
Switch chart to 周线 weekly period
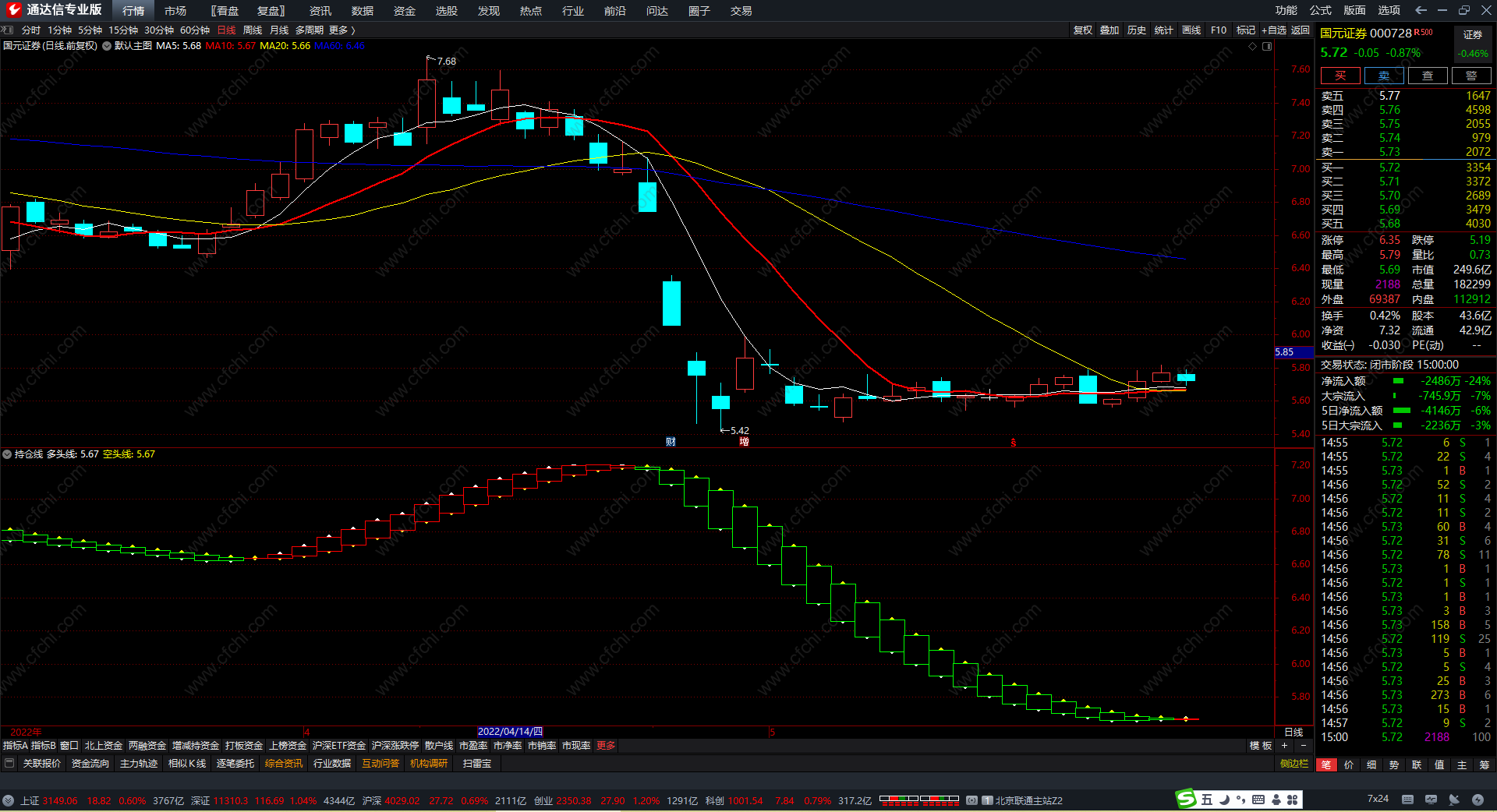coord(253,30)
